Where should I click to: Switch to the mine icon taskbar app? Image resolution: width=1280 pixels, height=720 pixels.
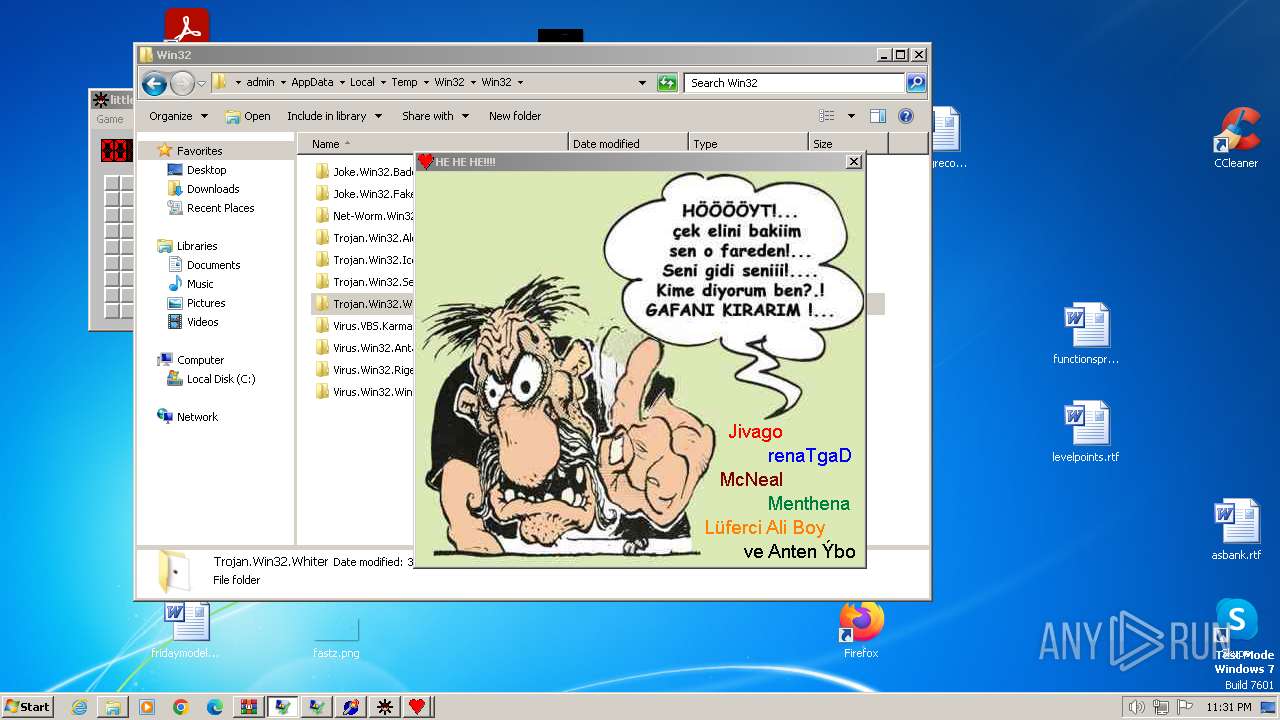[x=384, y=707]
